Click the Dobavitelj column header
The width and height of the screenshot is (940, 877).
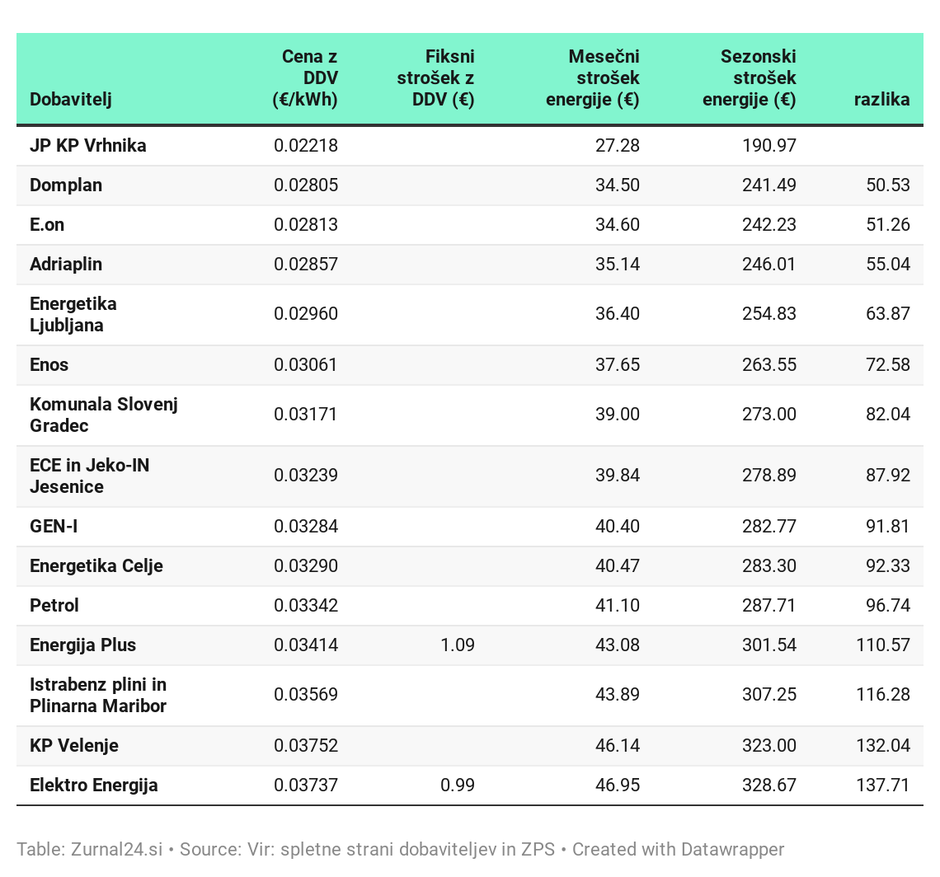pos(70,99)
